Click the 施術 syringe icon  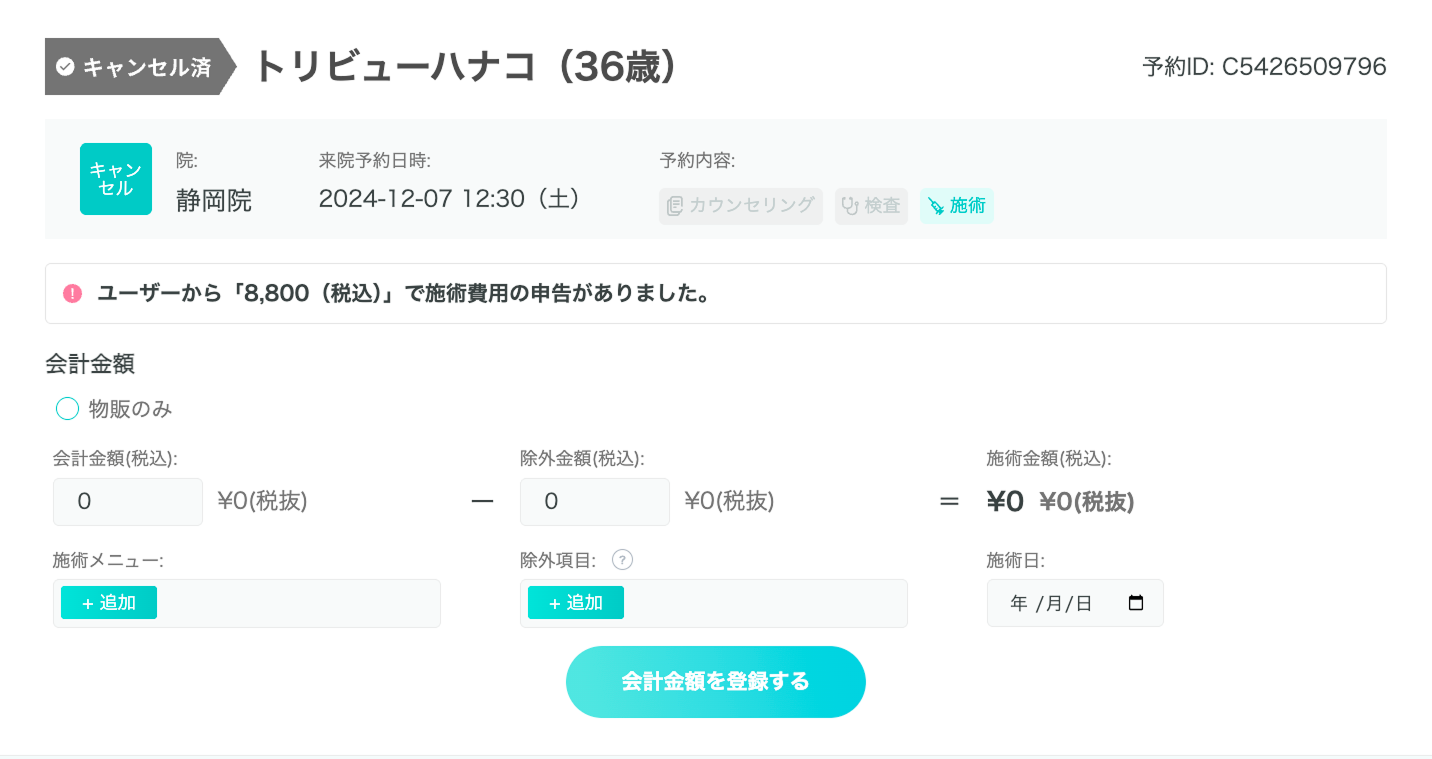(936, 206)
